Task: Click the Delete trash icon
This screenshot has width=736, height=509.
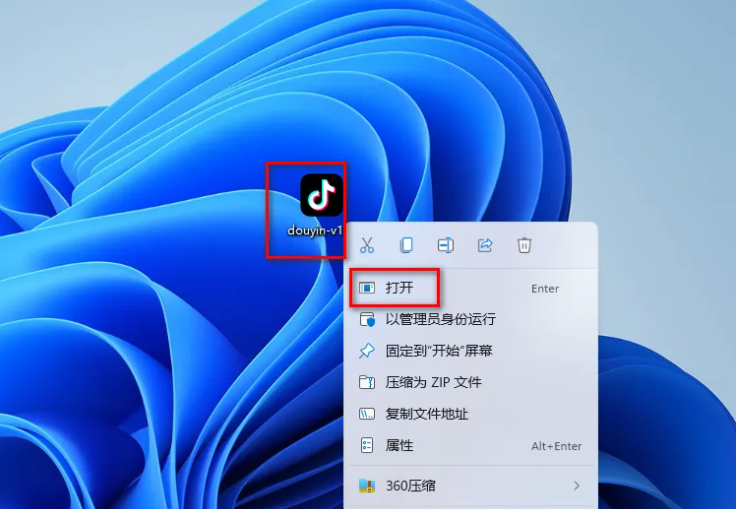Action: pyautogui.click(x=524, y=245)
